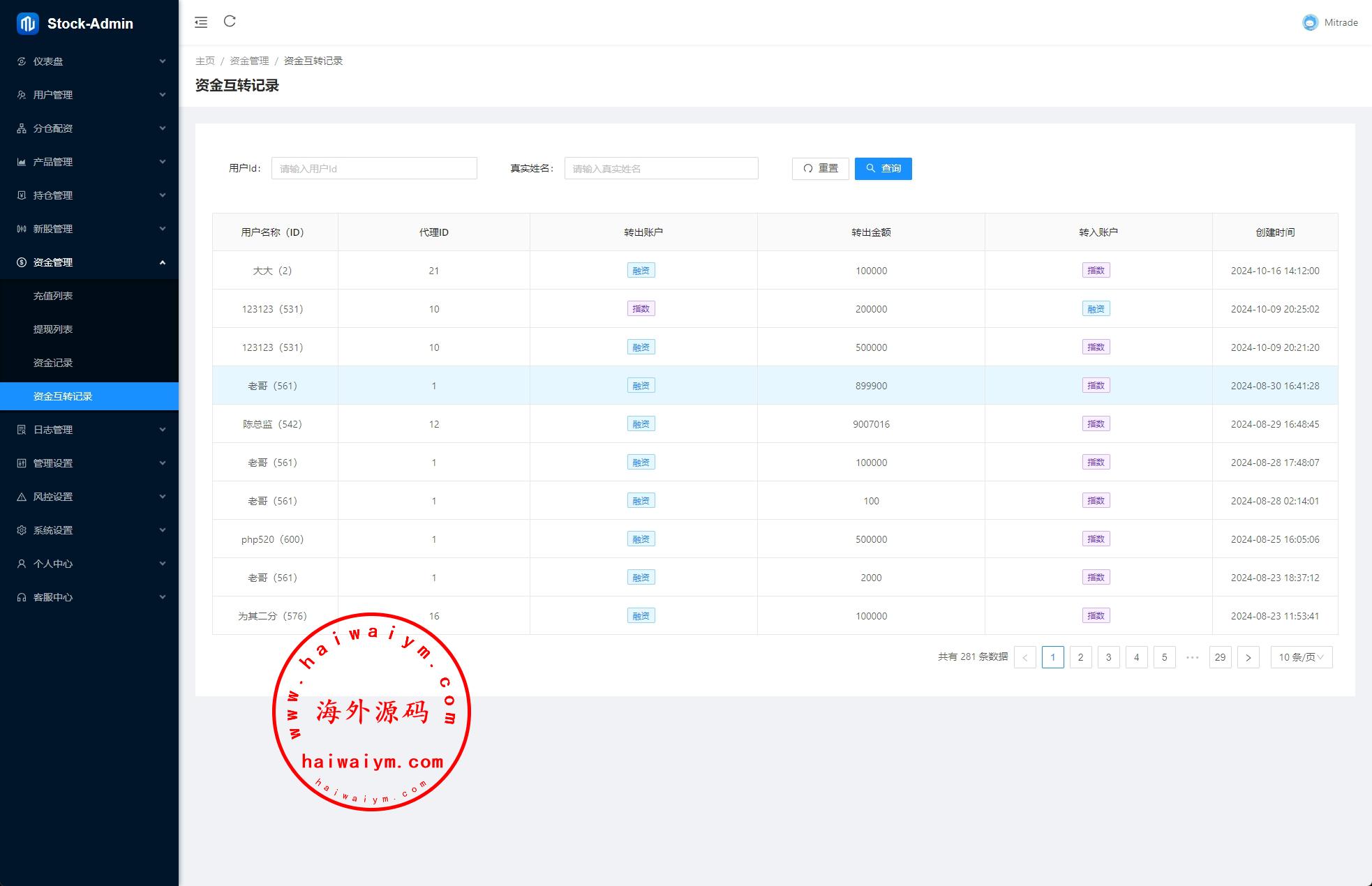Image resolution: width=1372 pixels, height=886 pixels.
Task: Focus the 用户Id input field
Action: [x=374, y=168]
